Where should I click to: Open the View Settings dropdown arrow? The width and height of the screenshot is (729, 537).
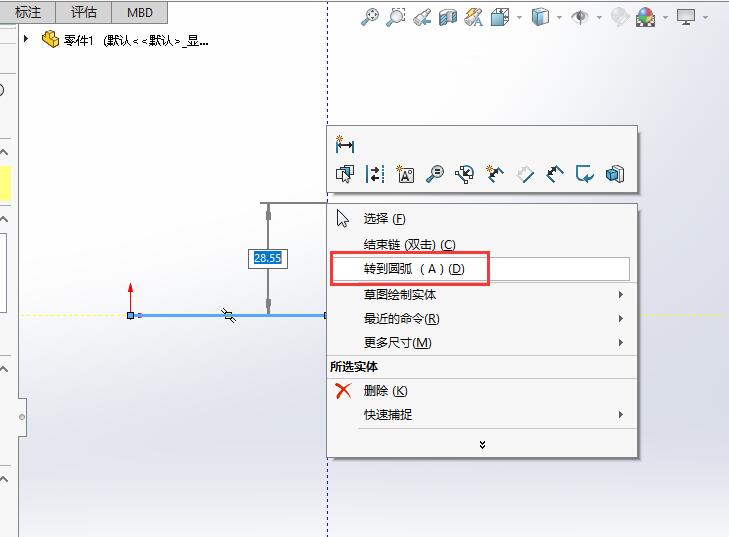[705, 18]
